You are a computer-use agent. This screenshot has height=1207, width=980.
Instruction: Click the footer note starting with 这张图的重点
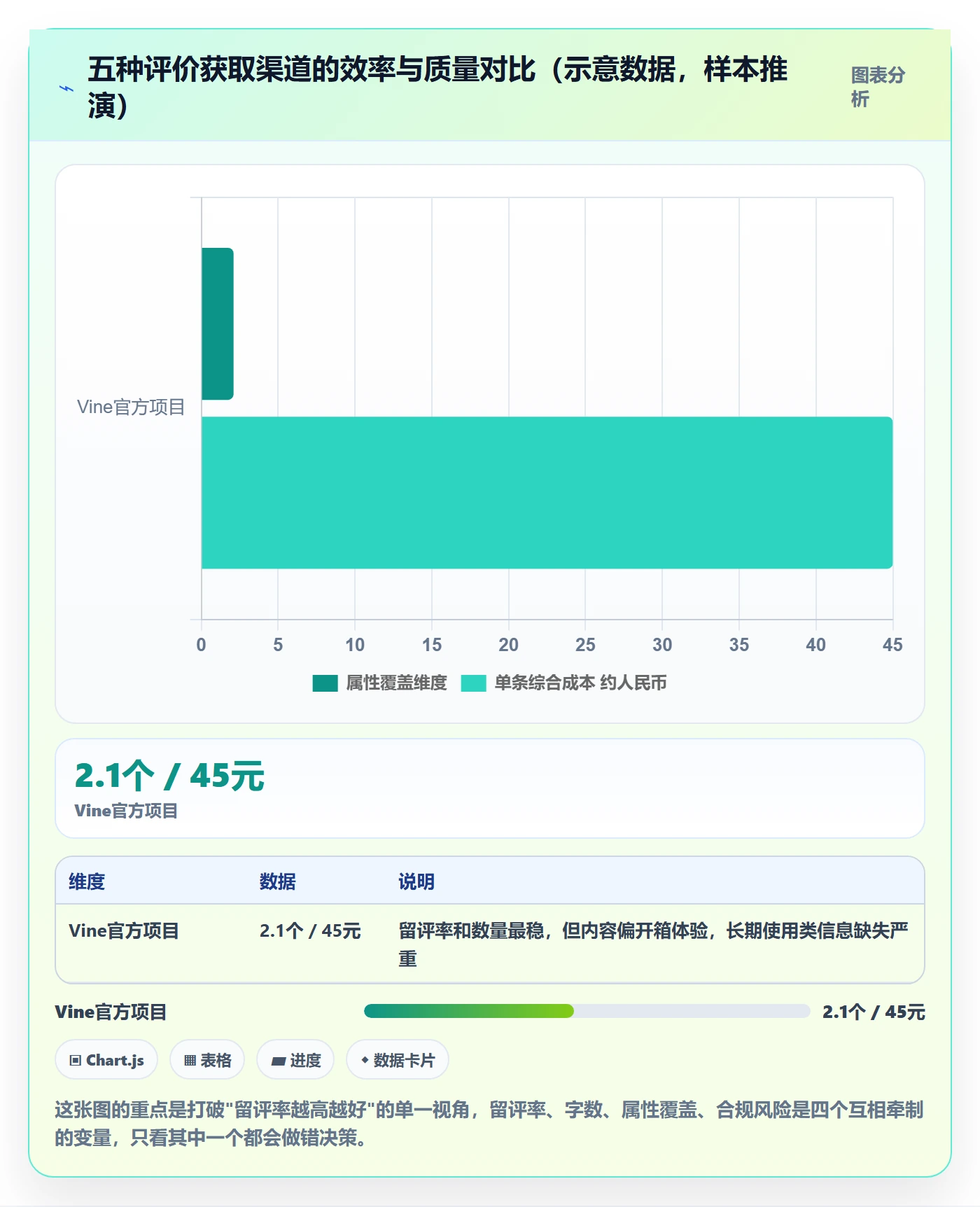click(489, 1124)
